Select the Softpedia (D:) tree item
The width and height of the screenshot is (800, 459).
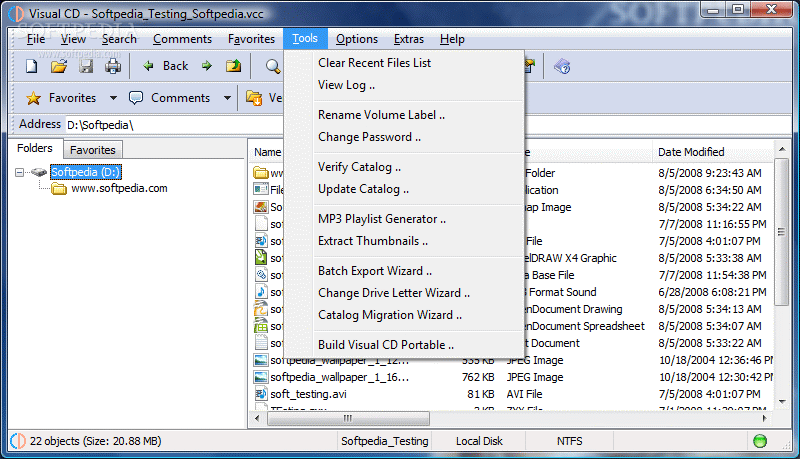pos(86,172)
